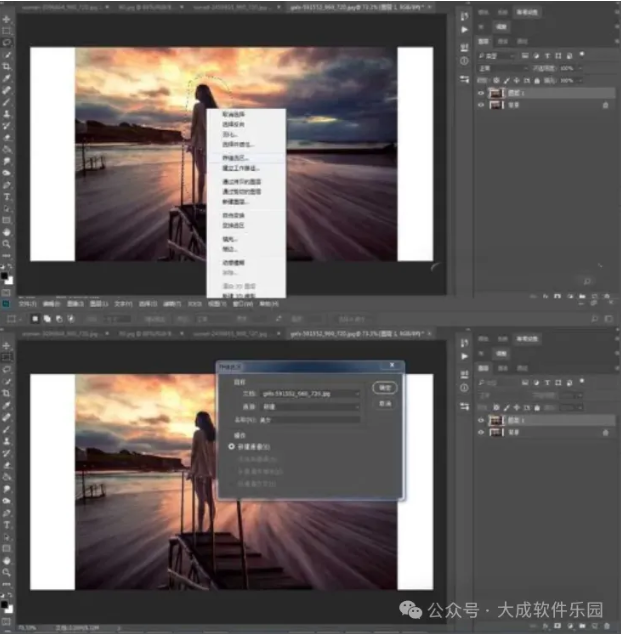
Task: Select the Lasso tool in the upper toolbar
Action: coord(7,43)
